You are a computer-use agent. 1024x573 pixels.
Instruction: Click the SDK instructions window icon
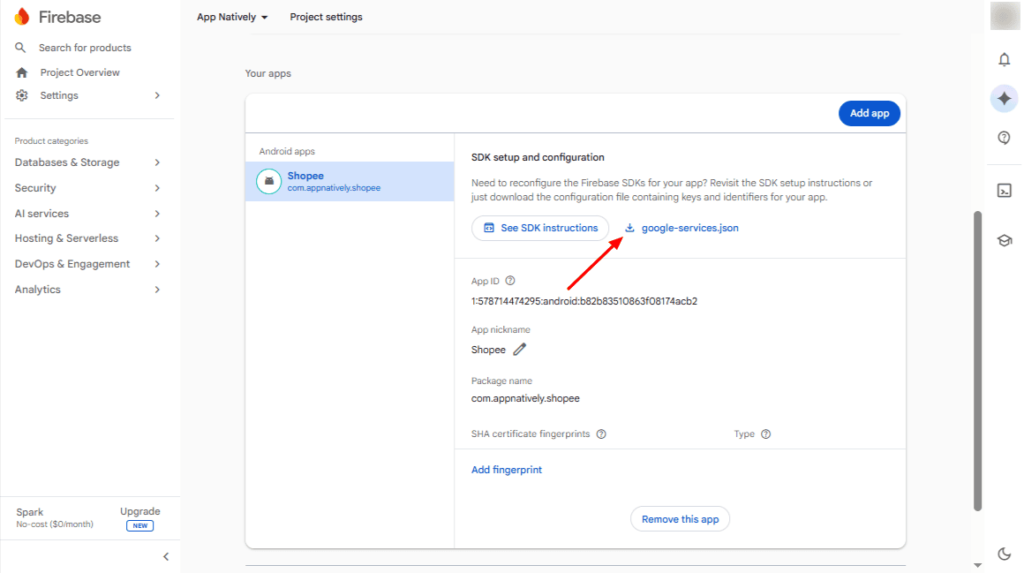click(x=488, y=228)
